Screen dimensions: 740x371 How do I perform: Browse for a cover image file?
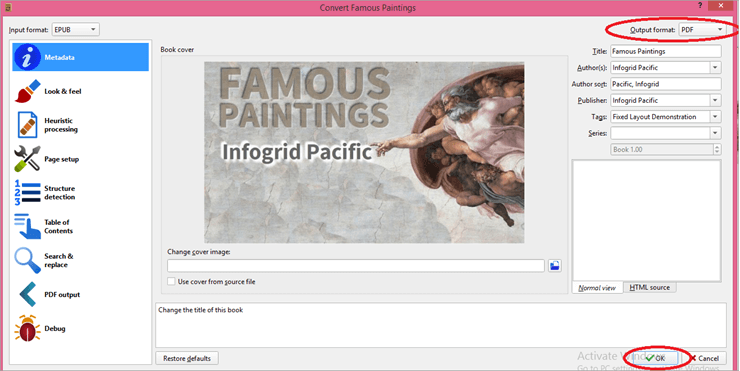click(555, 266)
